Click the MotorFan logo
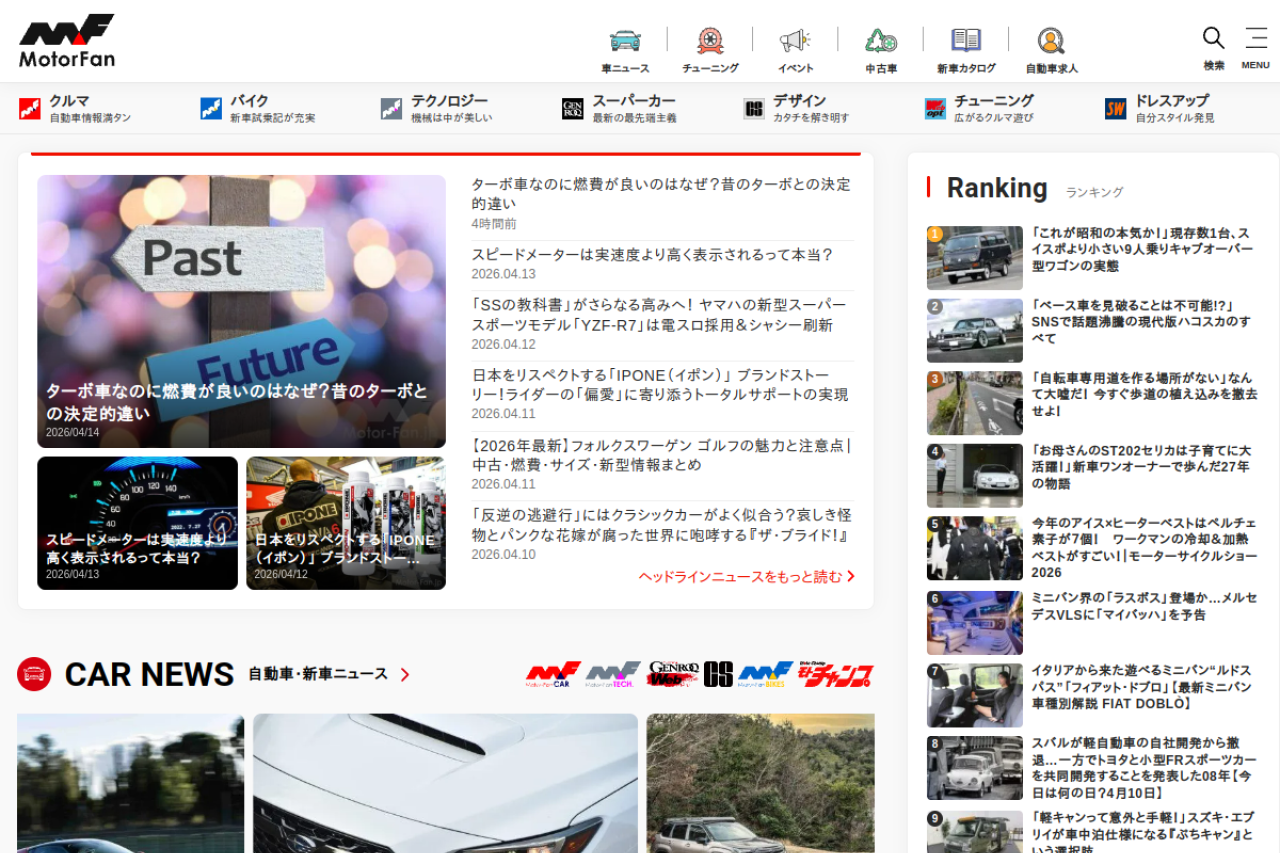 67,41
